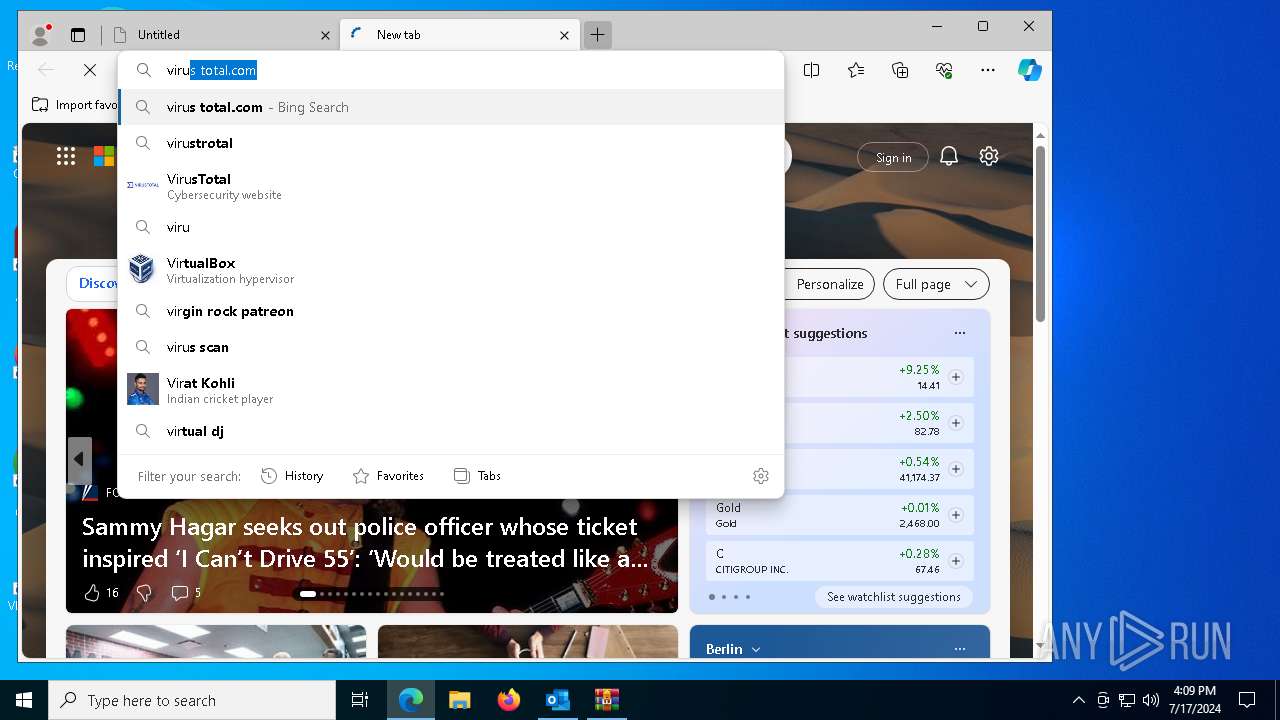Open address bar suggestion settings gear

pyautogui.click(x=761, y=476)
